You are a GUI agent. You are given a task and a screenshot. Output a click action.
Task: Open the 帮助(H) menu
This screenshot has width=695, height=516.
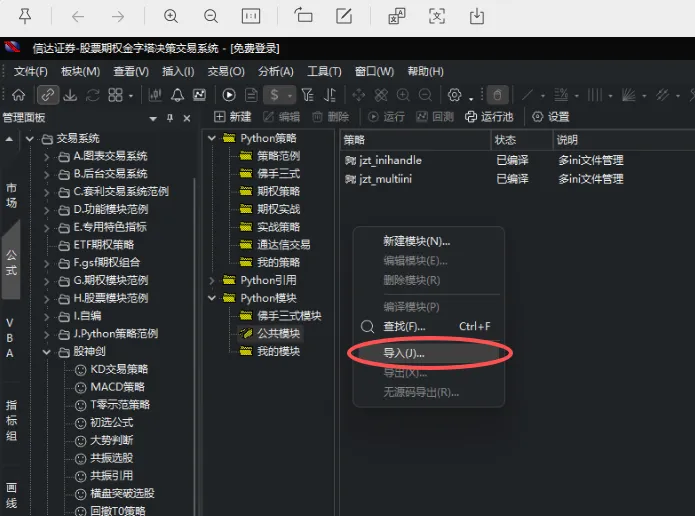(426, 71)
